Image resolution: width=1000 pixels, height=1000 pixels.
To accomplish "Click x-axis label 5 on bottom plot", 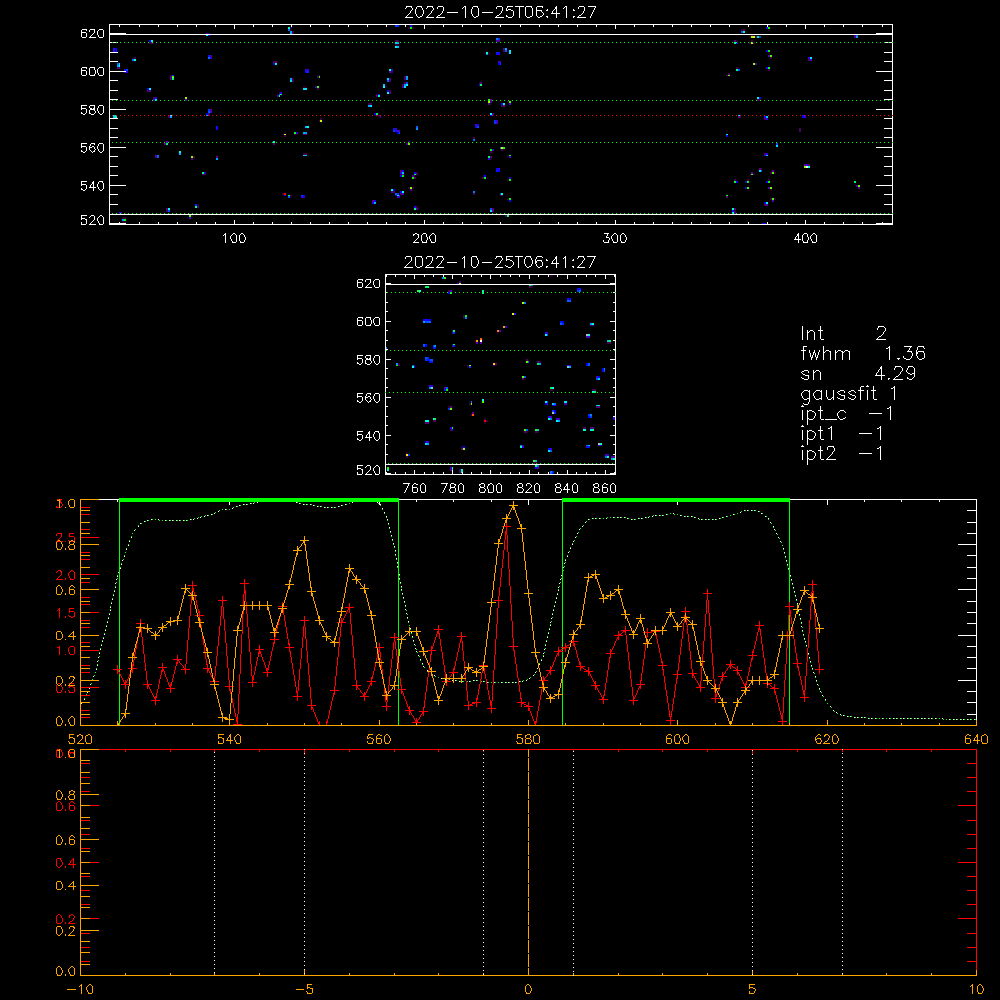I will [x=753, y=989].
